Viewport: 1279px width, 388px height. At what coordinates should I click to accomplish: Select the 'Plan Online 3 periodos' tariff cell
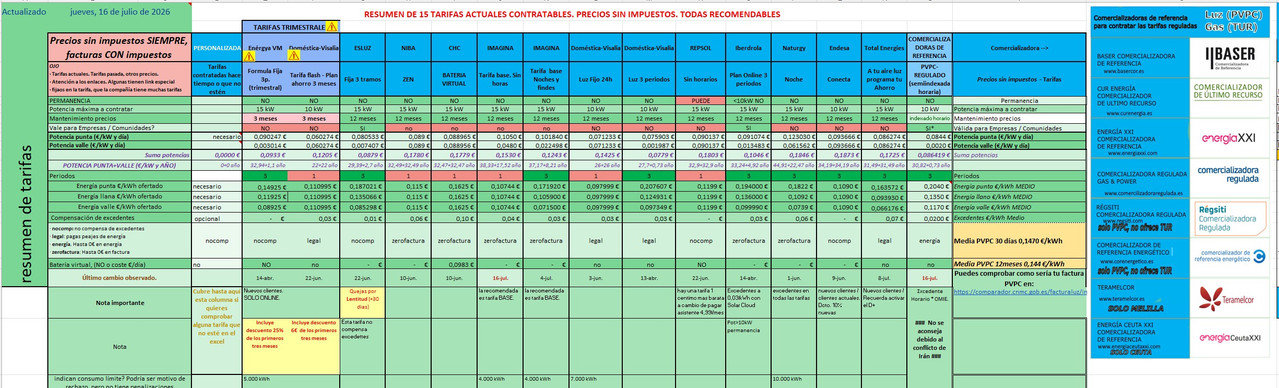coord(747,79)
